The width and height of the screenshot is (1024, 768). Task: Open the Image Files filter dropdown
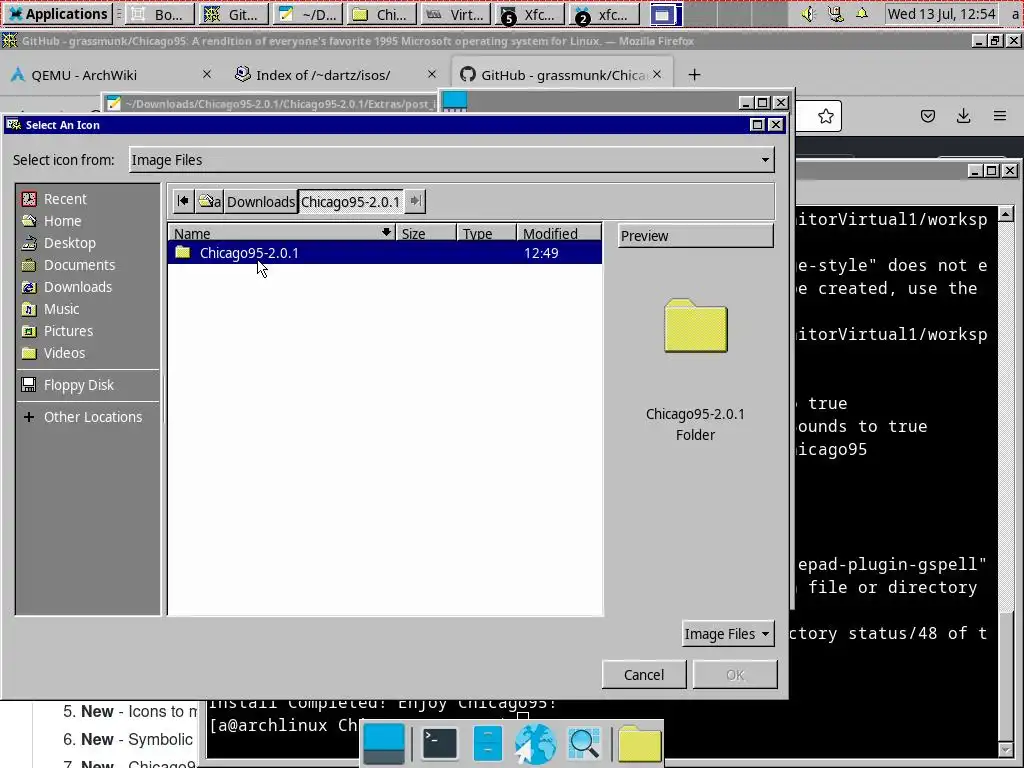click(728, 633)
